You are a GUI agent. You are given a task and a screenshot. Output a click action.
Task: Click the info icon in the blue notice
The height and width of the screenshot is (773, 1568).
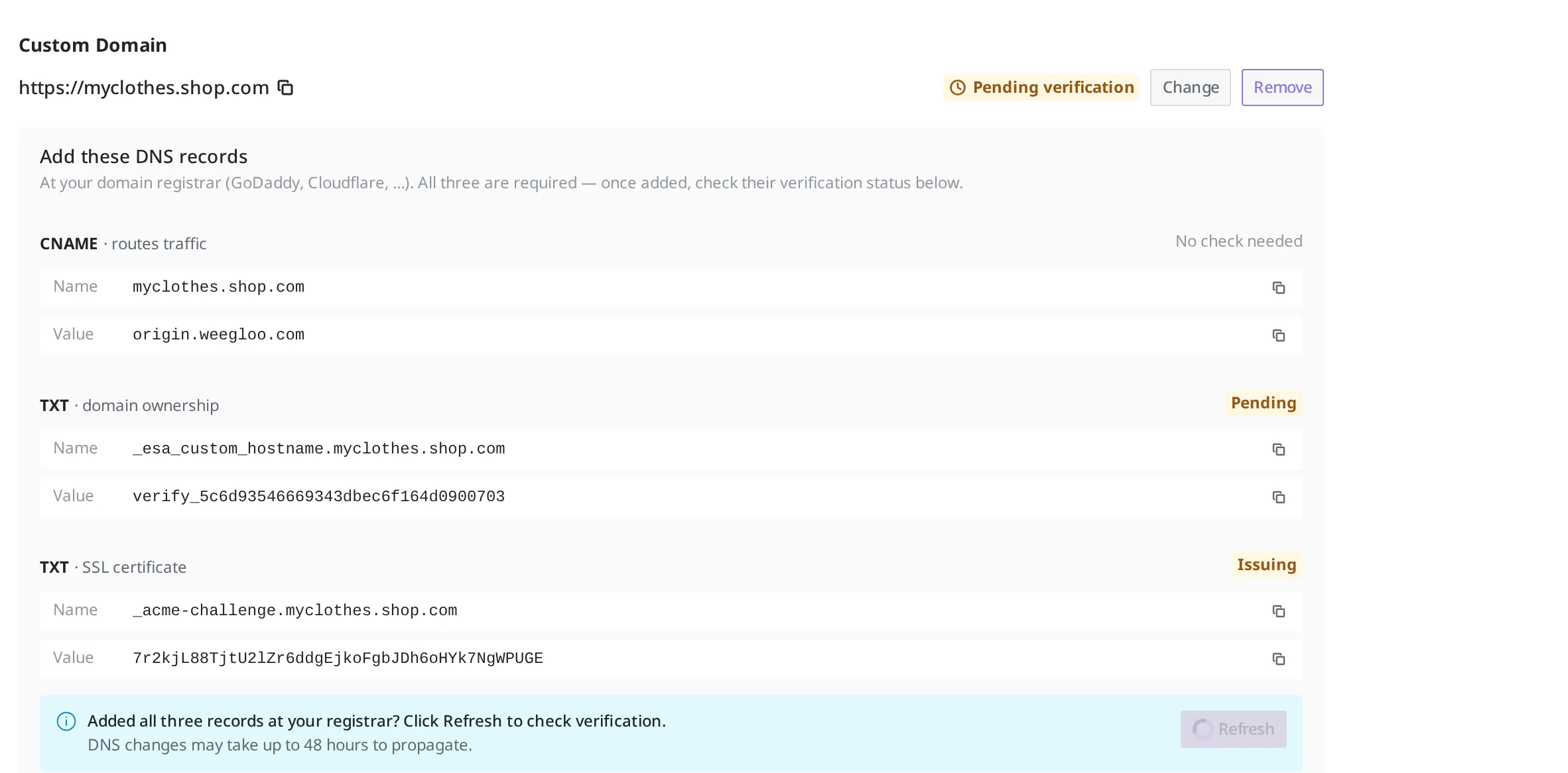pyautogui.click(x=66, y=721)
